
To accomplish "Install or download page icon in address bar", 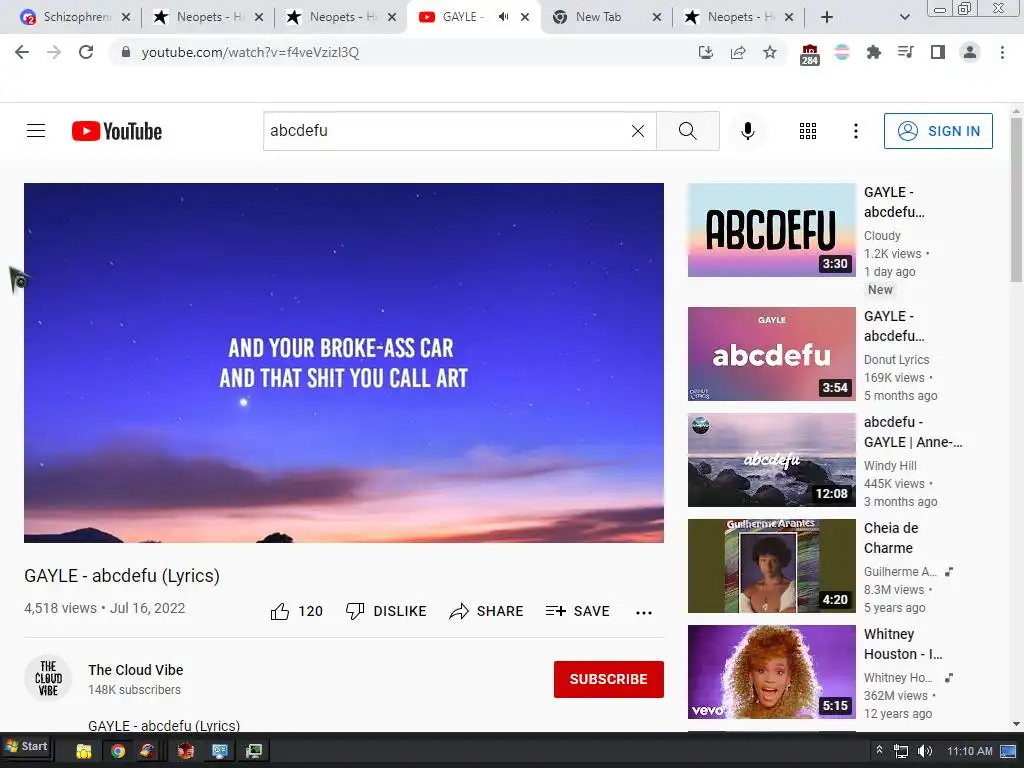I will [706, 52].
